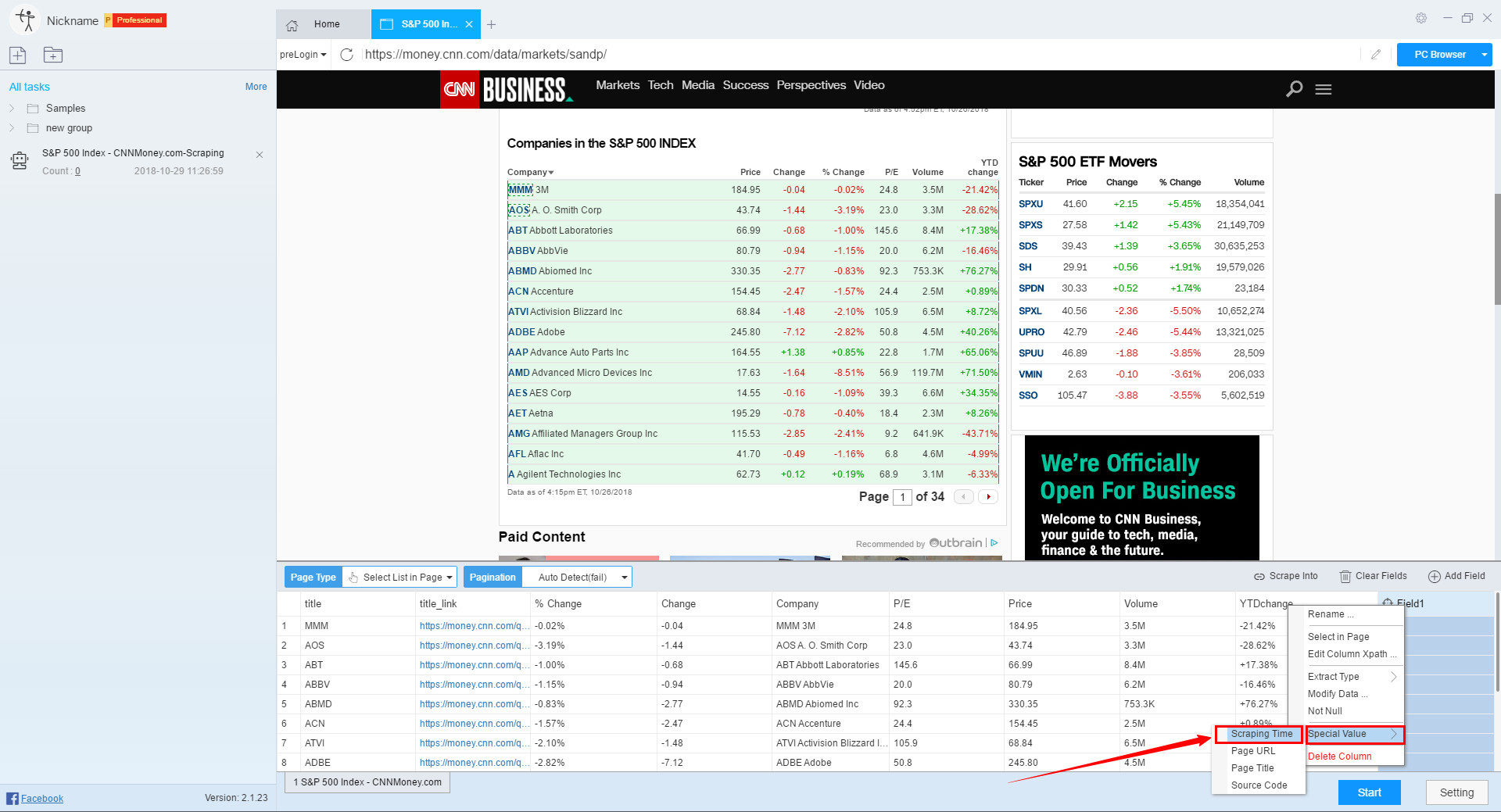Click the Home tab house icon
The width and height of the screenshot is (1501, 812).
click(x=292, y=25)
